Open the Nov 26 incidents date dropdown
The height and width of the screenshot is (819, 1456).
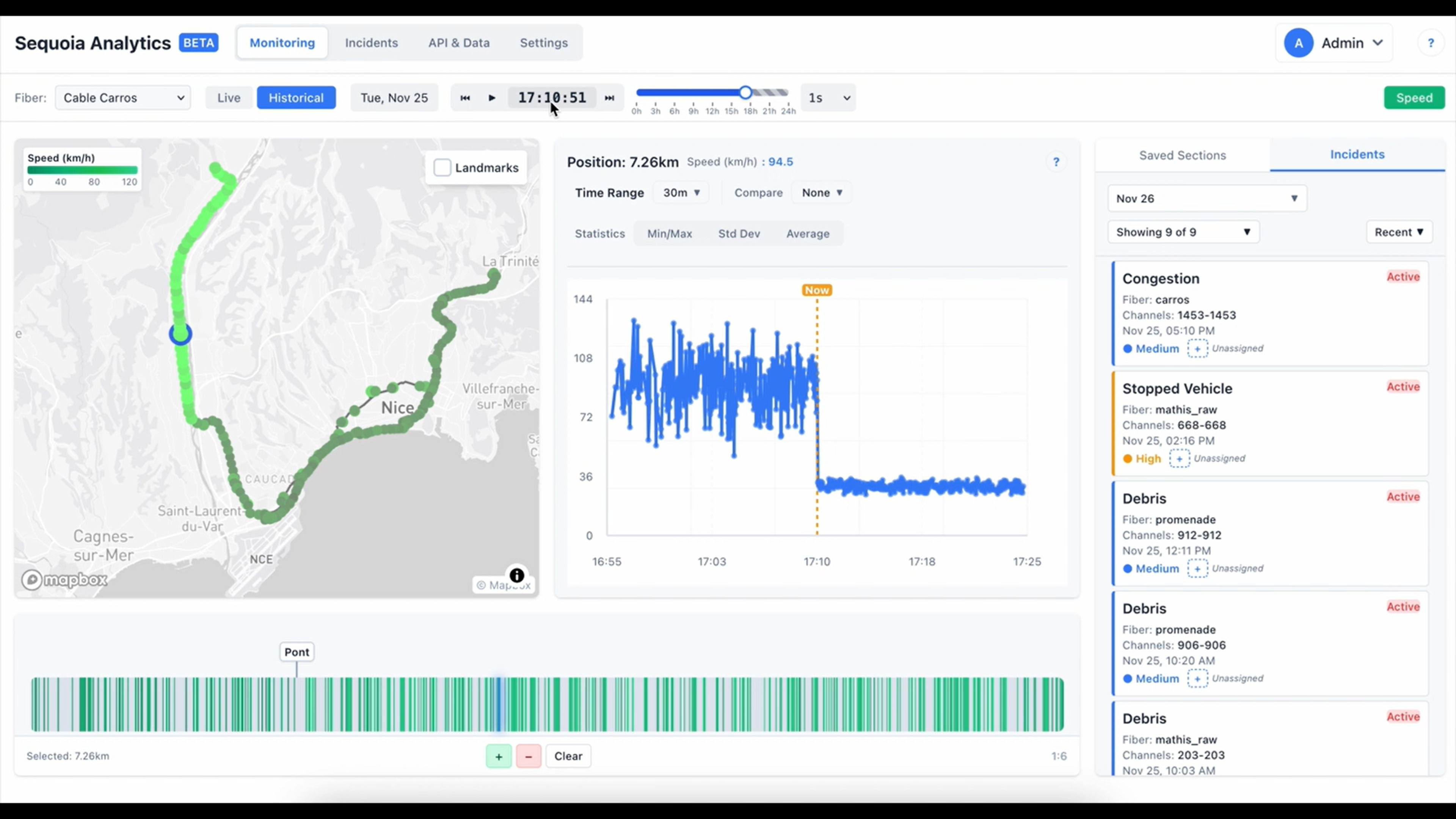pos(1207,198)
